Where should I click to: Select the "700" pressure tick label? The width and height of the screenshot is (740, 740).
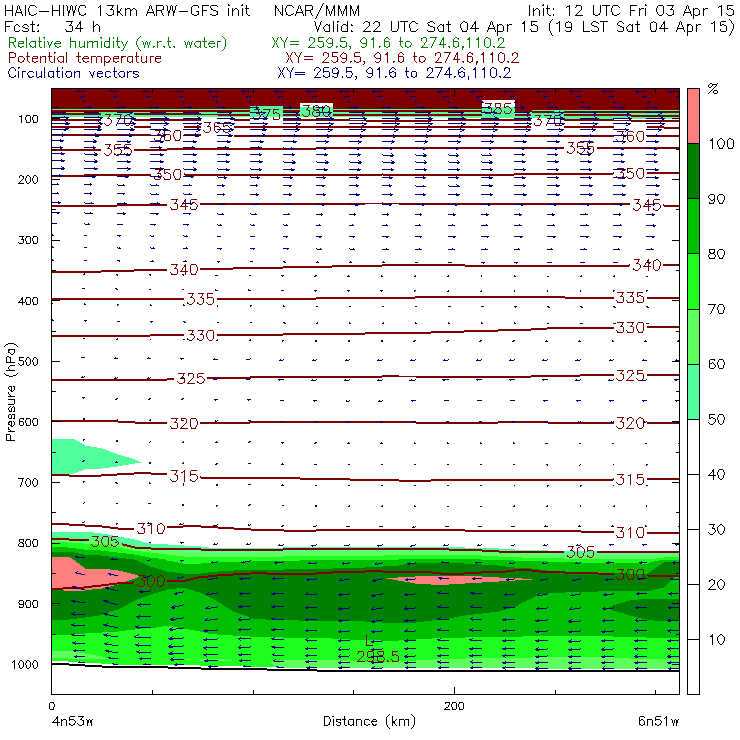tap(28, 482)
